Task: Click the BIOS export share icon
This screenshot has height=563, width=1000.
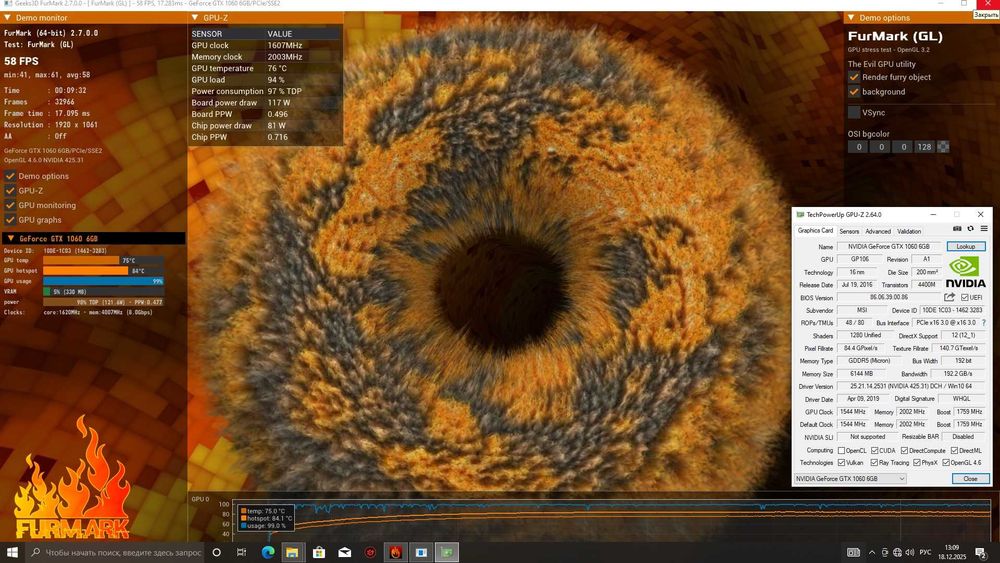Action: coord(949,297)
